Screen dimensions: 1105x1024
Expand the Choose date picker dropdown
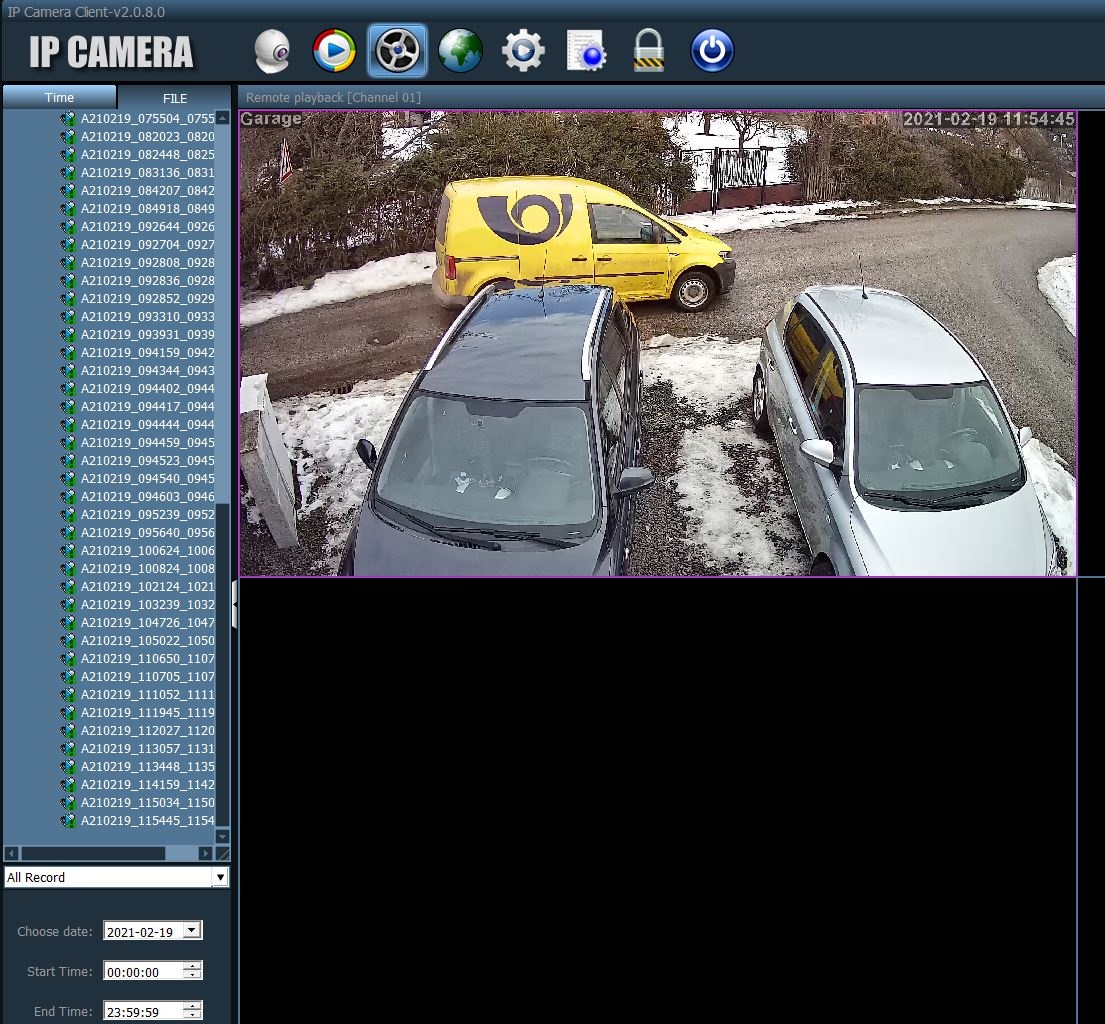point(192,930)
